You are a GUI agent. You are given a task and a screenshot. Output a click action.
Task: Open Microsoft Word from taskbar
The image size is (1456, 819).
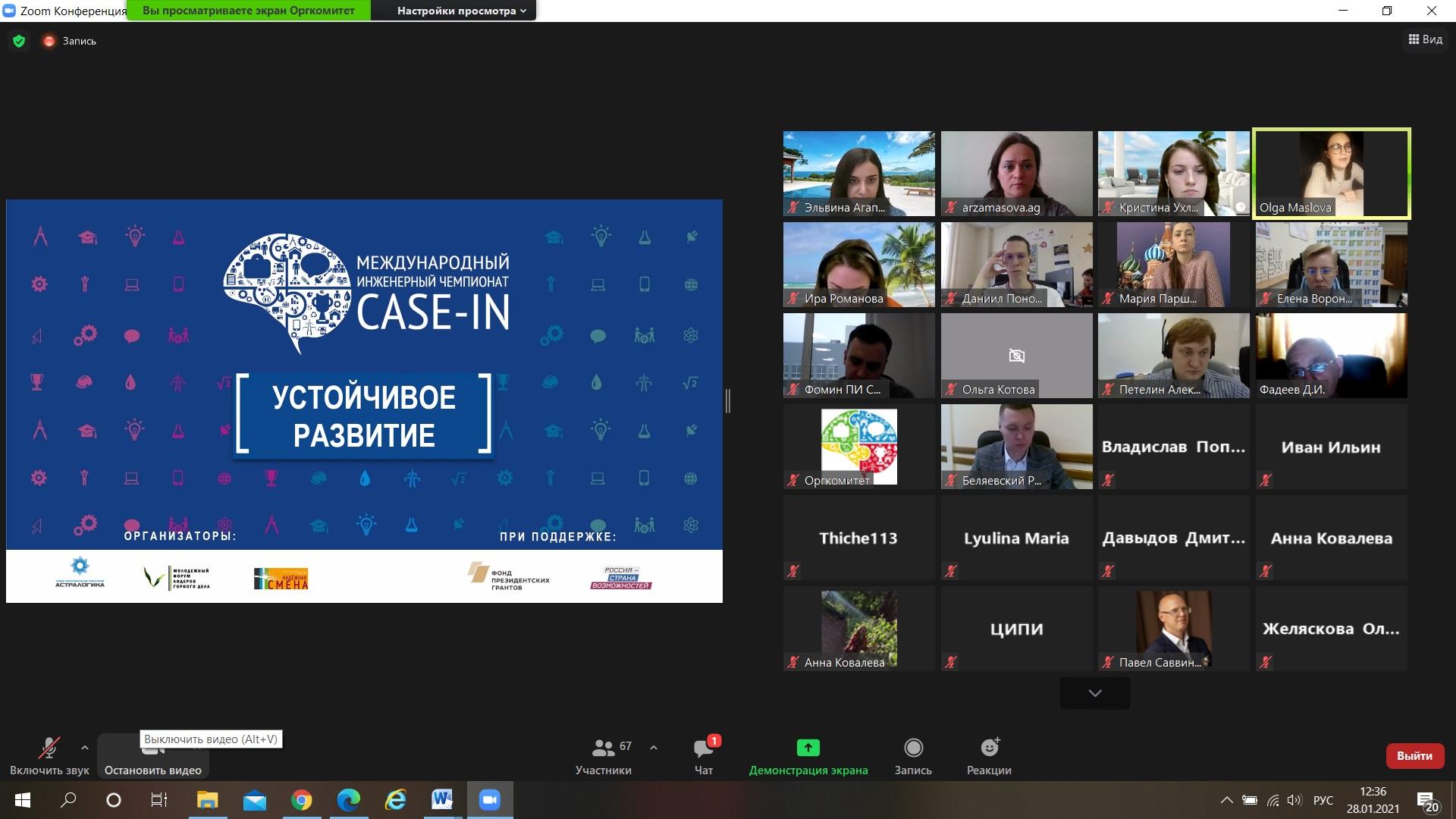click(443, 800)
